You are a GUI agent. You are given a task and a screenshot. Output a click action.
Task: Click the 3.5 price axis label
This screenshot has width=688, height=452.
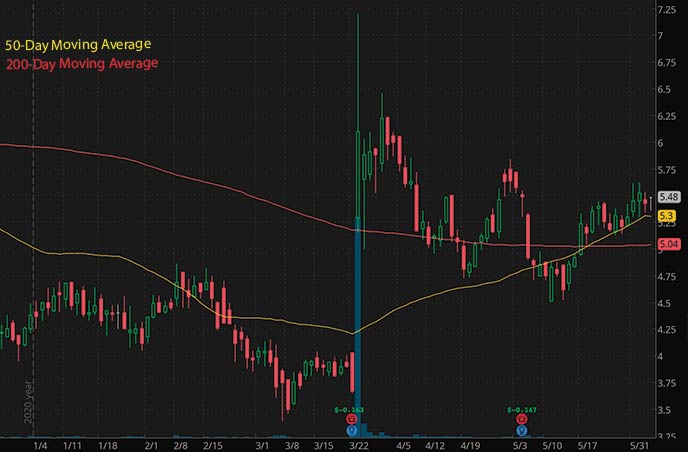(664, 410)
